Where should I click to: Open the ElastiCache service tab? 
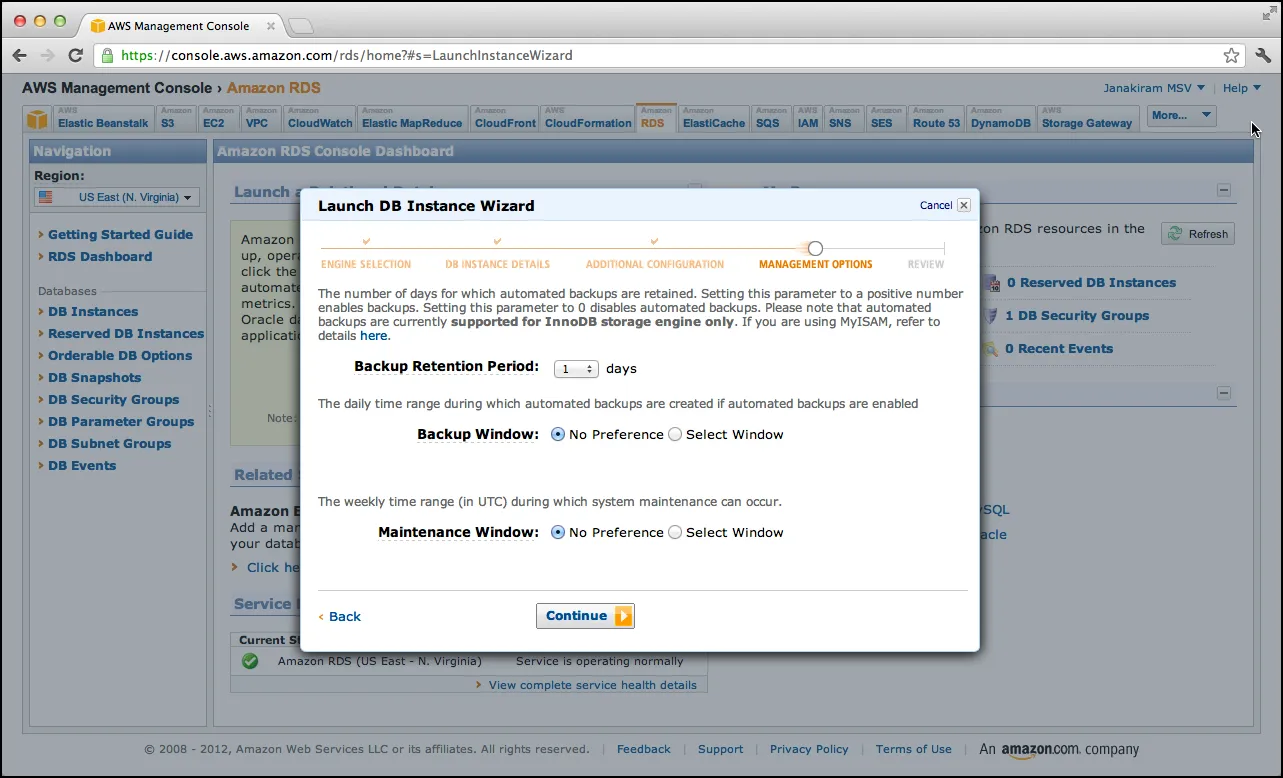coord(714,118)
